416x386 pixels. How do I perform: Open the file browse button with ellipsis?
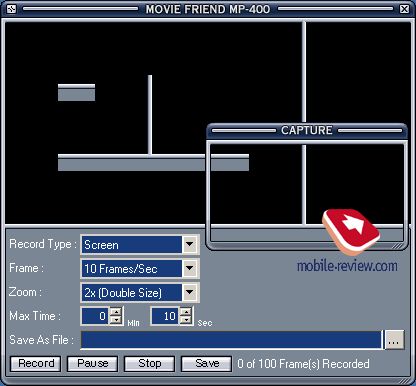(x=394, y=340)
